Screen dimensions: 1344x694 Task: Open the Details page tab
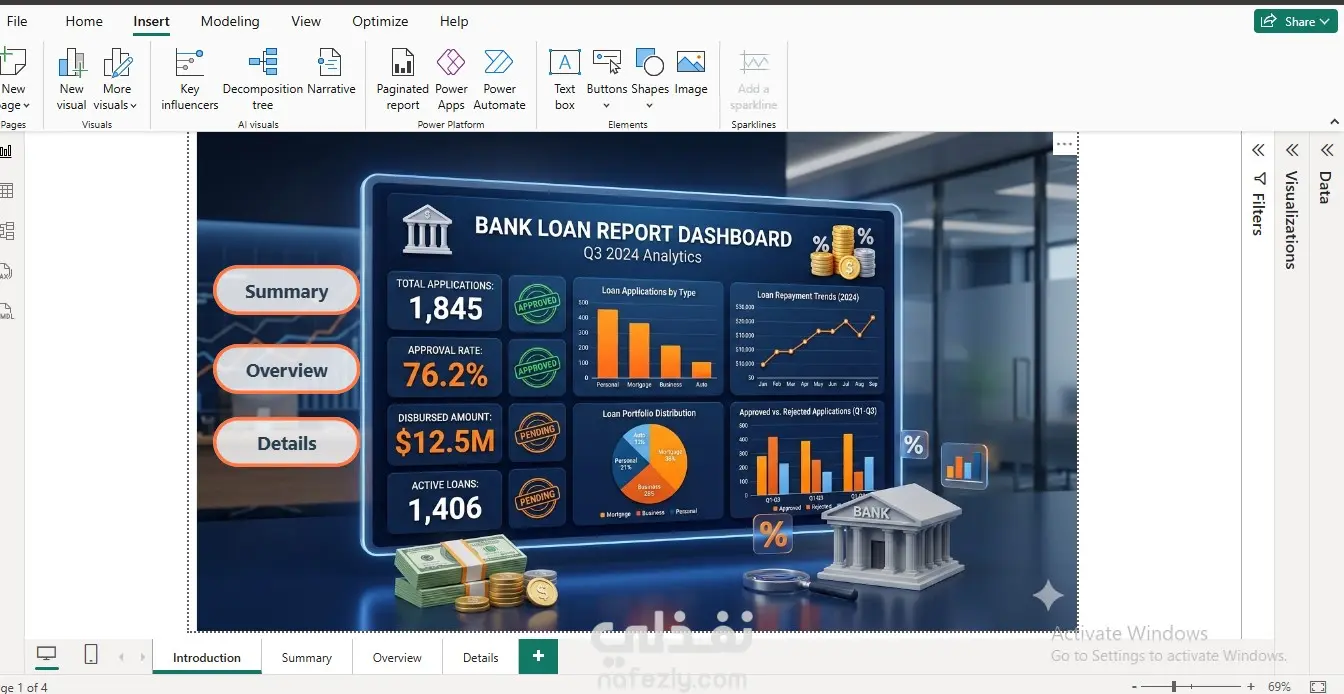click(480, 657)
